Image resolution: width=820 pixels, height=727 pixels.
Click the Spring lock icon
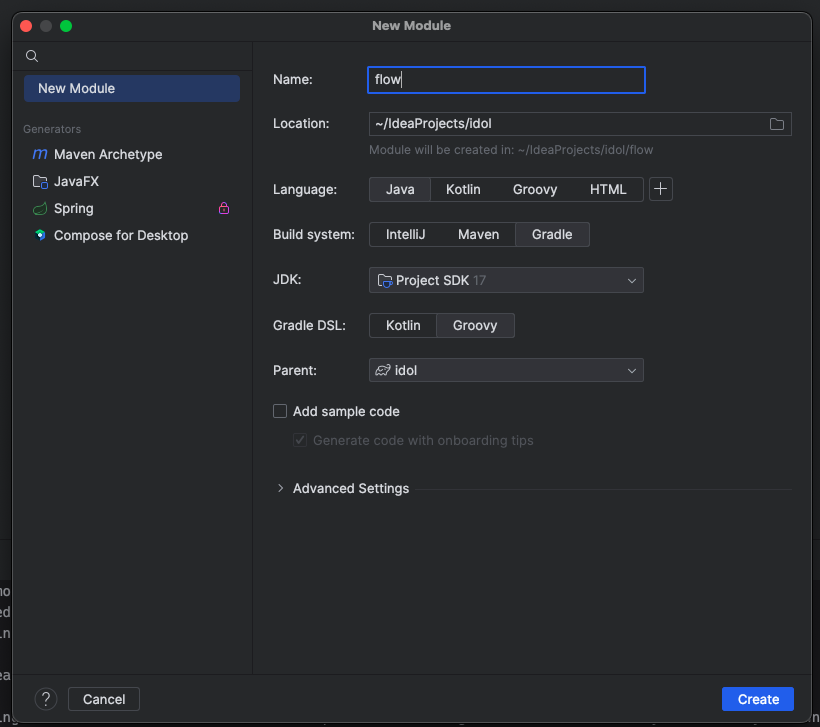[224, 208]
